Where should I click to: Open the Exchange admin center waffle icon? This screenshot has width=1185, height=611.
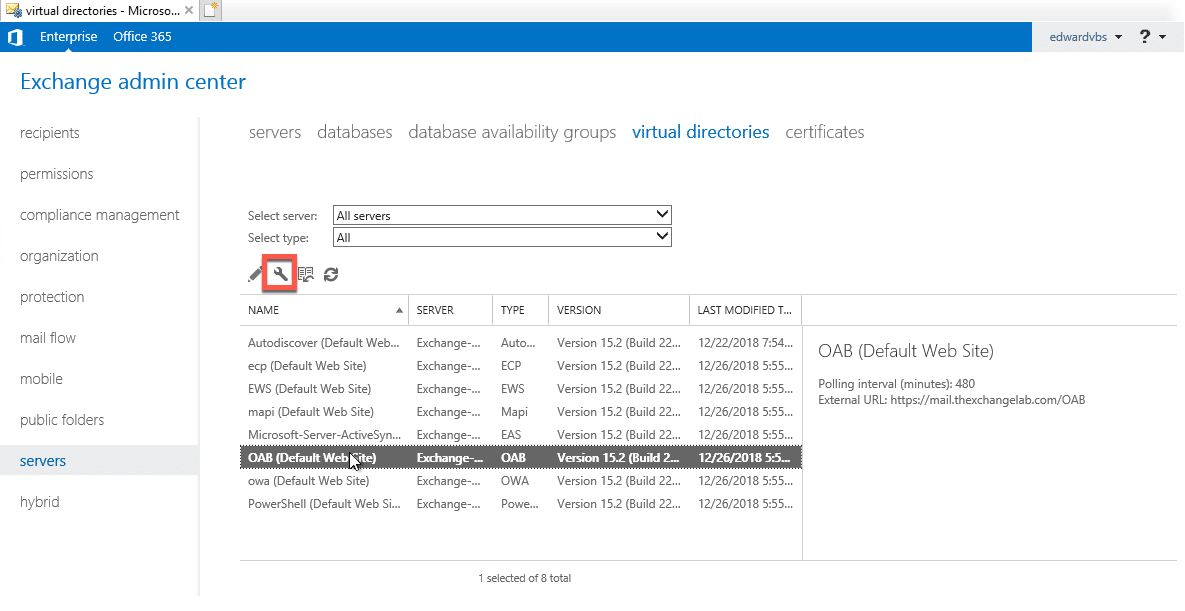point(16,36)
